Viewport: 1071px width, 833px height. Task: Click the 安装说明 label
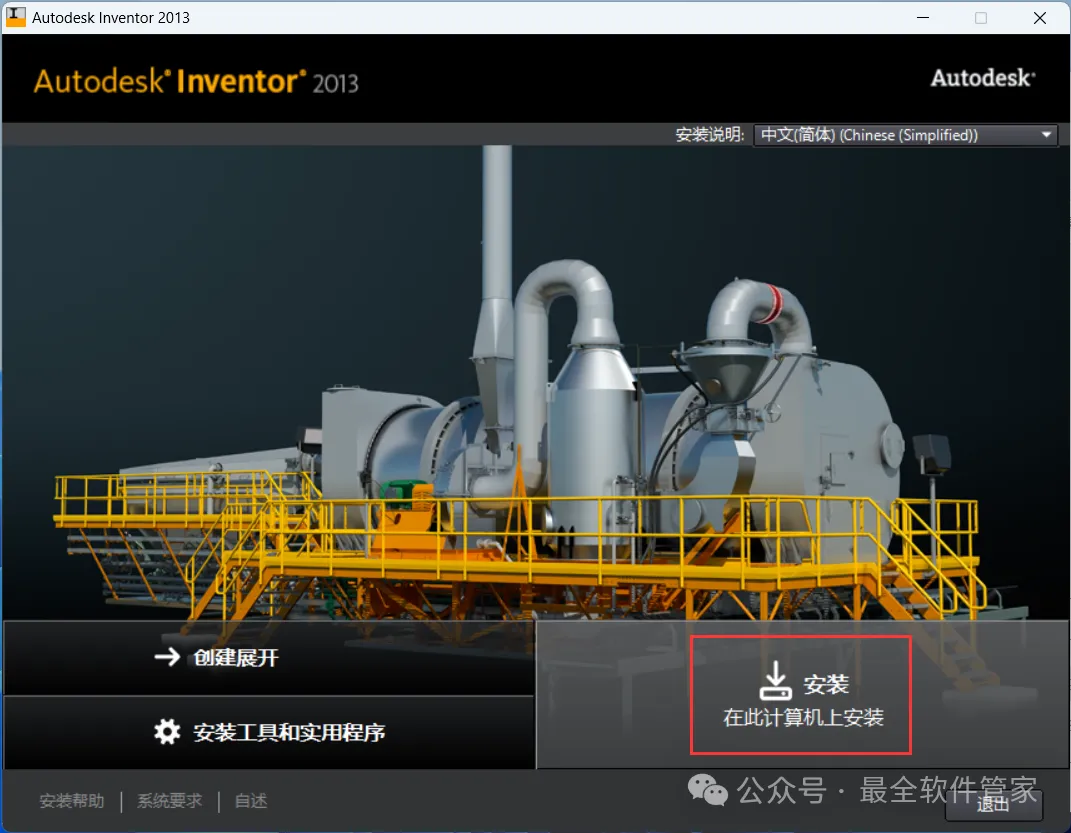[x=710, y=135]
